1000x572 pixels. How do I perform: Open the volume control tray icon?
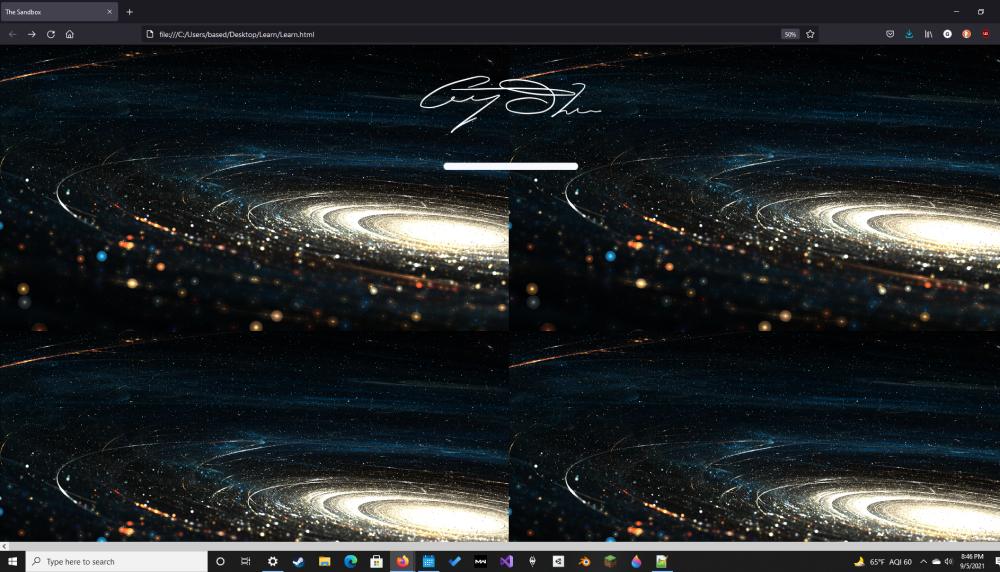pos(948,561)
